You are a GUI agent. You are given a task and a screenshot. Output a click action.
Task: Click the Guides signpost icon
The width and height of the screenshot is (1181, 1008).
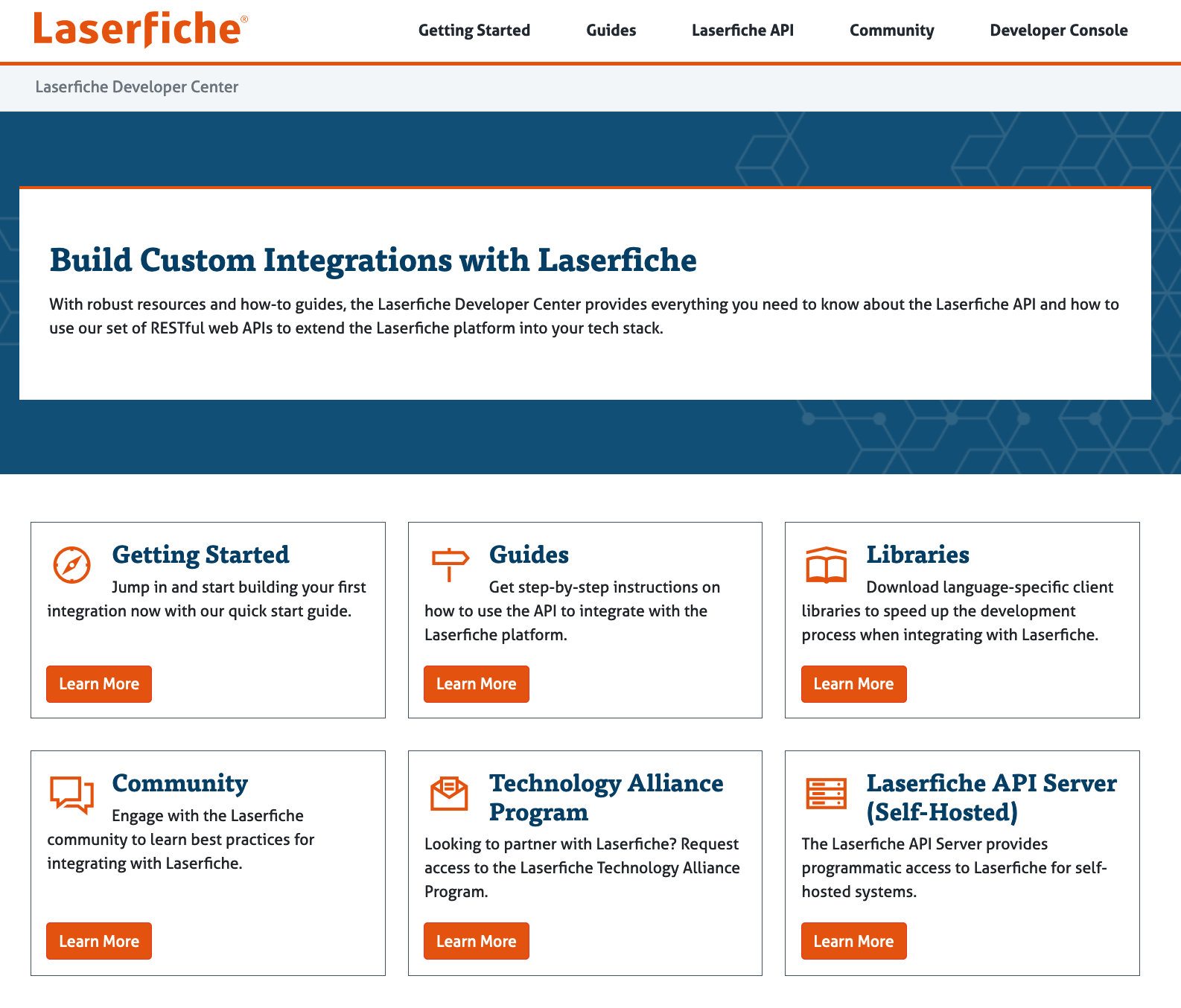pyautogui.click(x=450, y=564)
